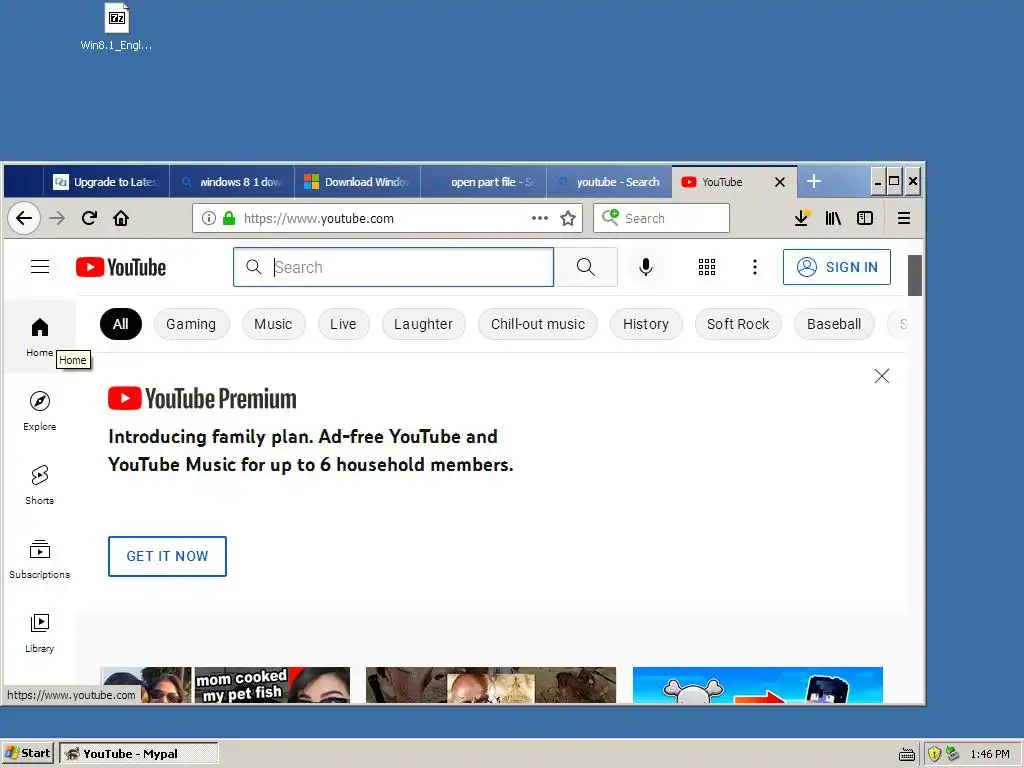Open the browser hamburger menu
The height and width of the screenshot is (768, 1024).
point(904,218)
